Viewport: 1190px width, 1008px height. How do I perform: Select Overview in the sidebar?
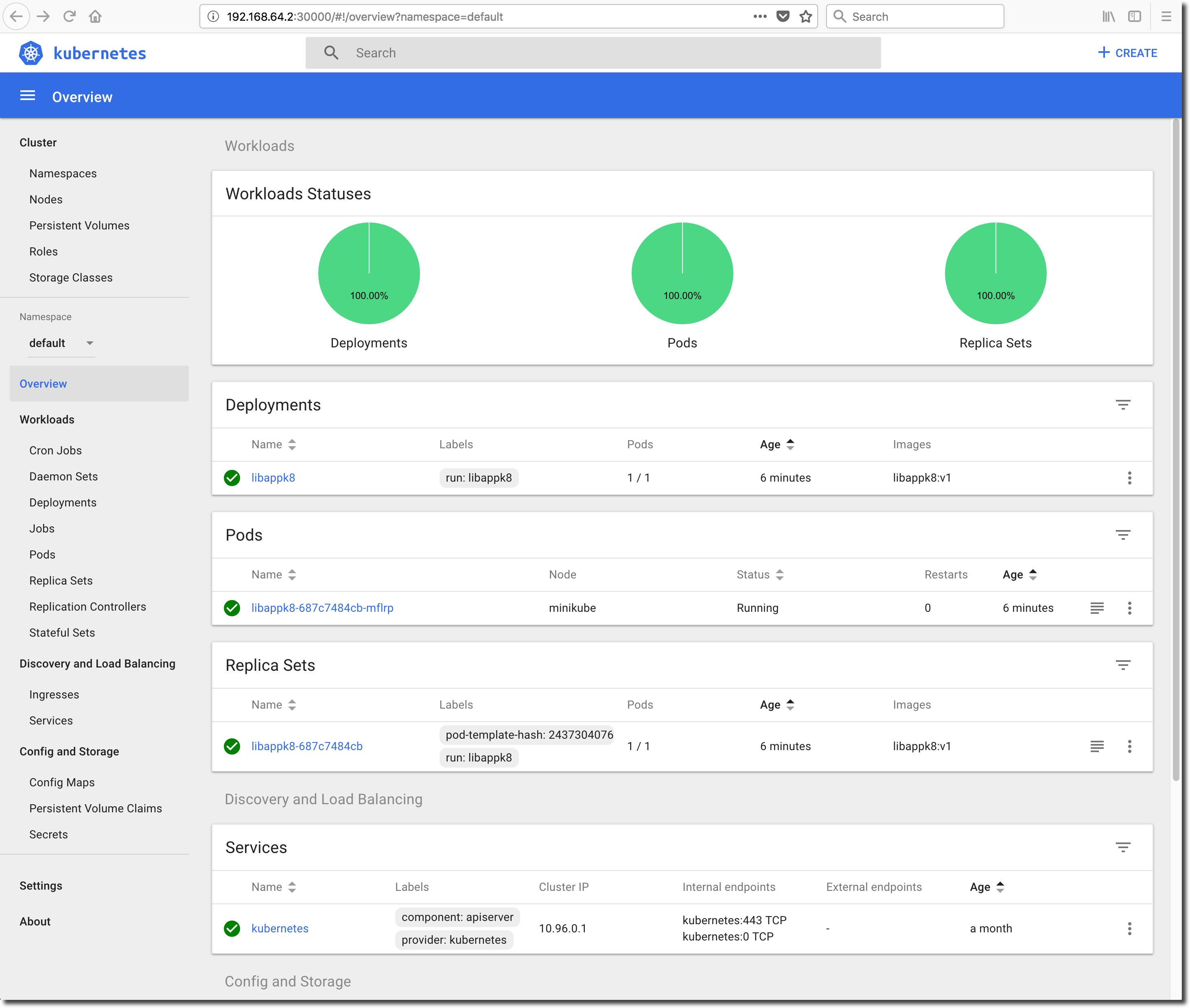[99, 384]
